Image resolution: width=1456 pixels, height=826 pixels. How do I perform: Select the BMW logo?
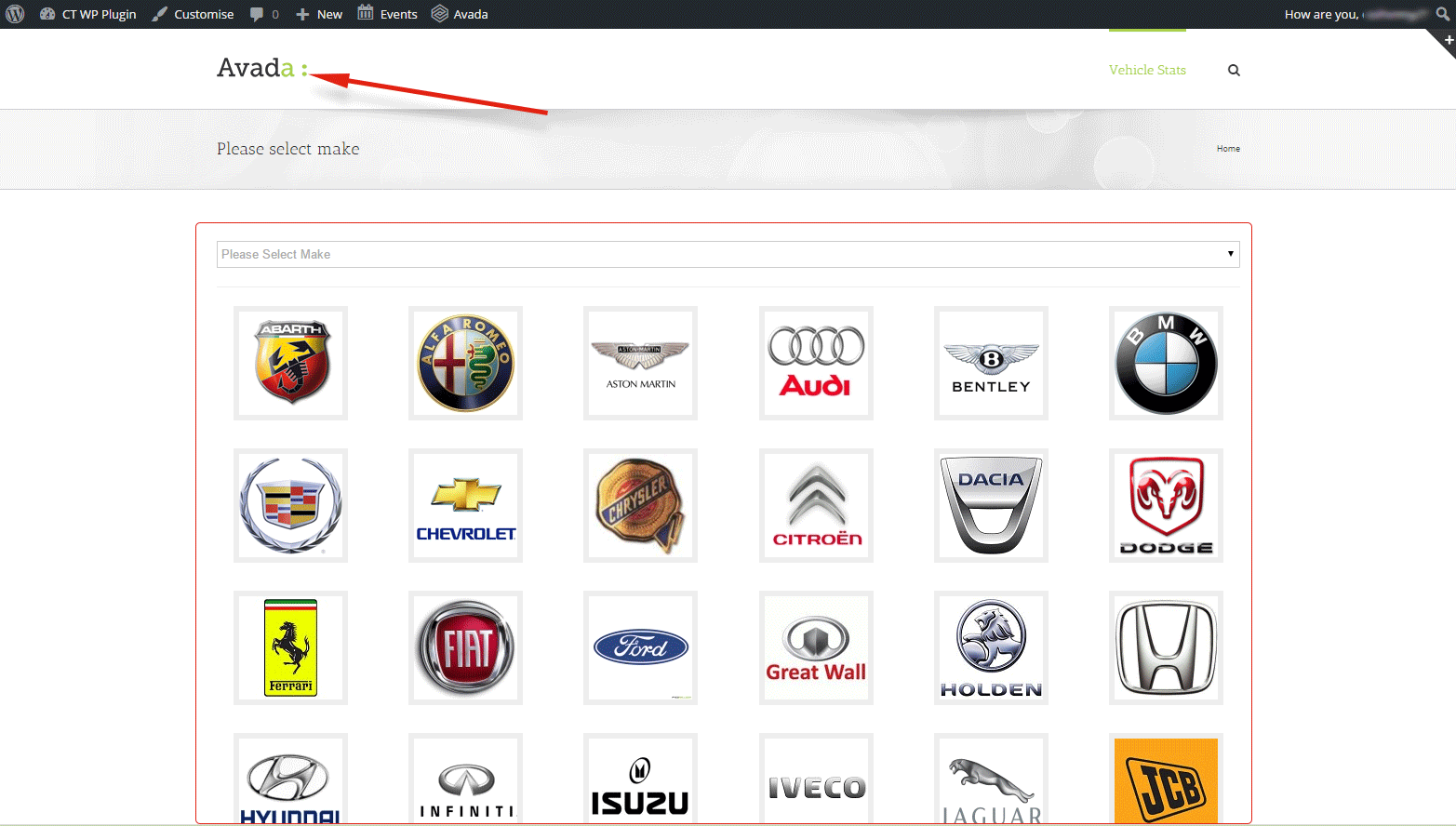pos(1166,363)
